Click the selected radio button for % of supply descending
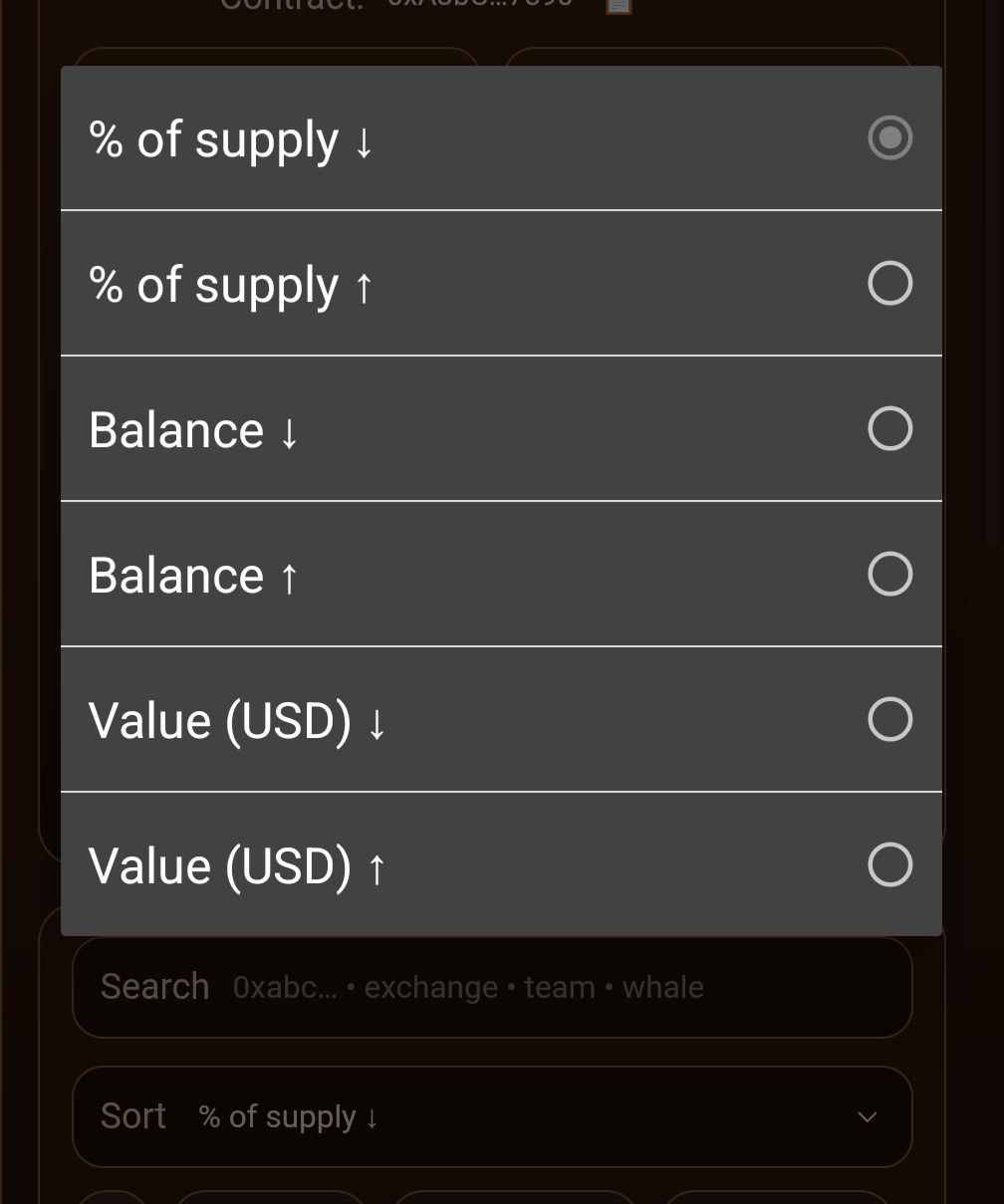The height and width of the screenshot is (1204, 1004). 889,138
